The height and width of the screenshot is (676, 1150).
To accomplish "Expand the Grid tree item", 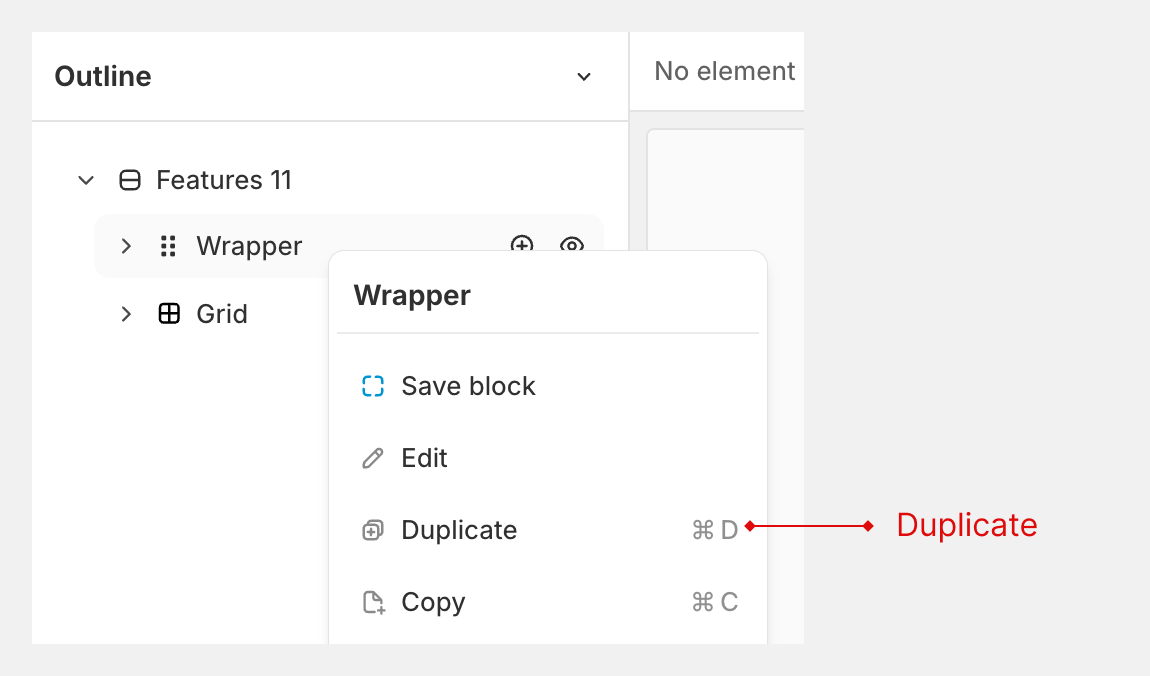I will [x=126, y=313].
